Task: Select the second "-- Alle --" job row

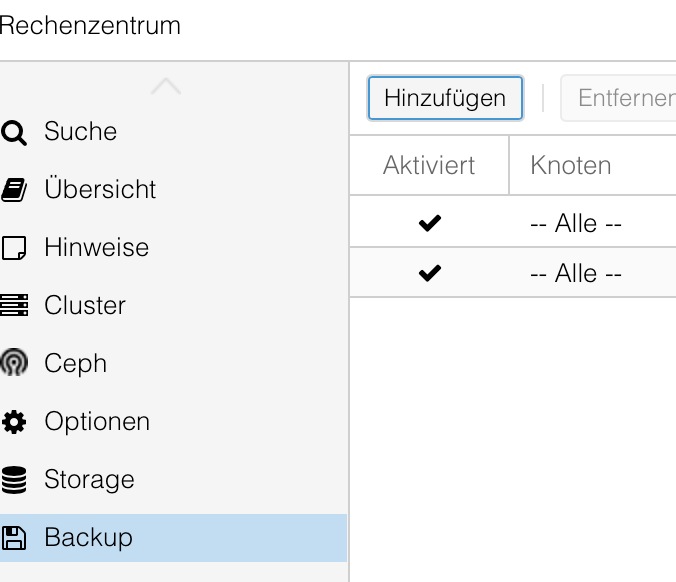Action: tap(576, 273)
